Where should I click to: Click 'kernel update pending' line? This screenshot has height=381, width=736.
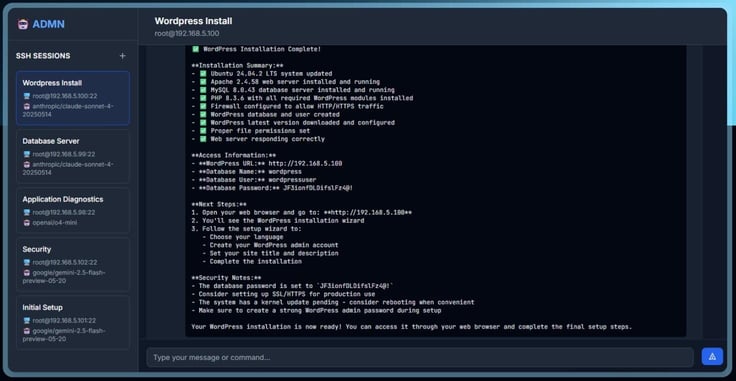coord(333,303)
